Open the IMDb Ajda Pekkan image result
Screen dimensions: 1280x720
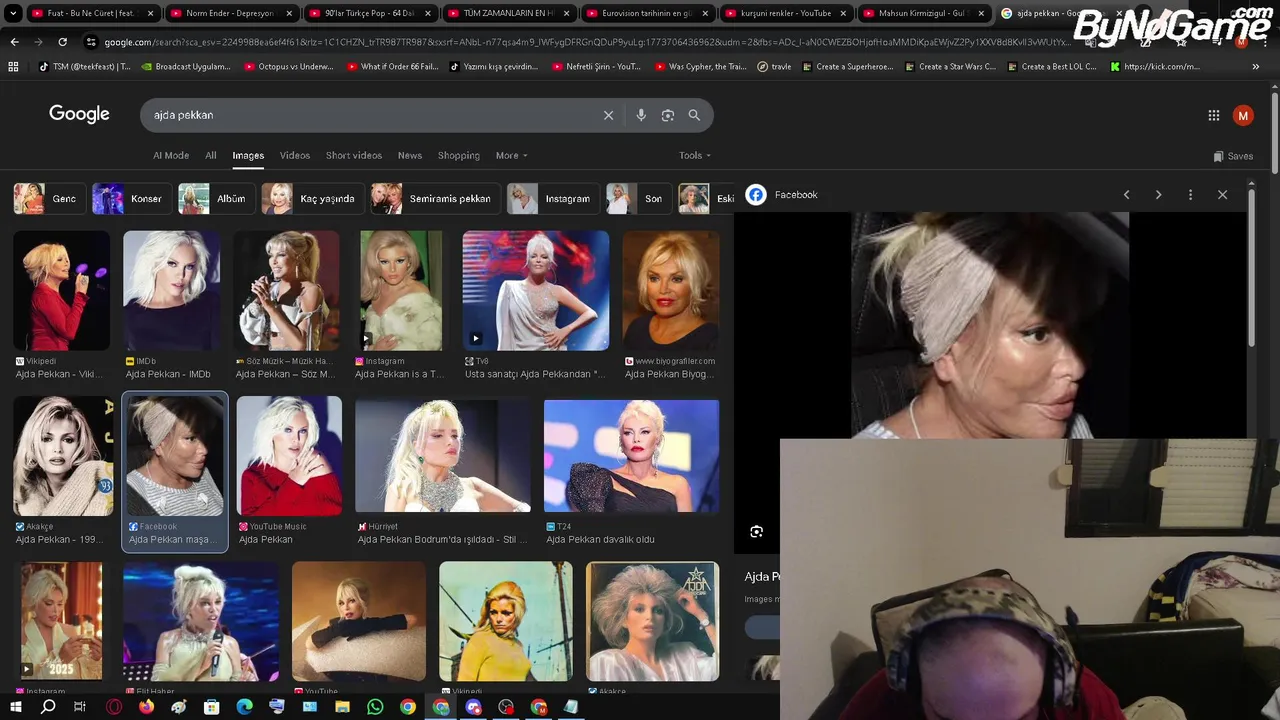[x=172, y=291]
